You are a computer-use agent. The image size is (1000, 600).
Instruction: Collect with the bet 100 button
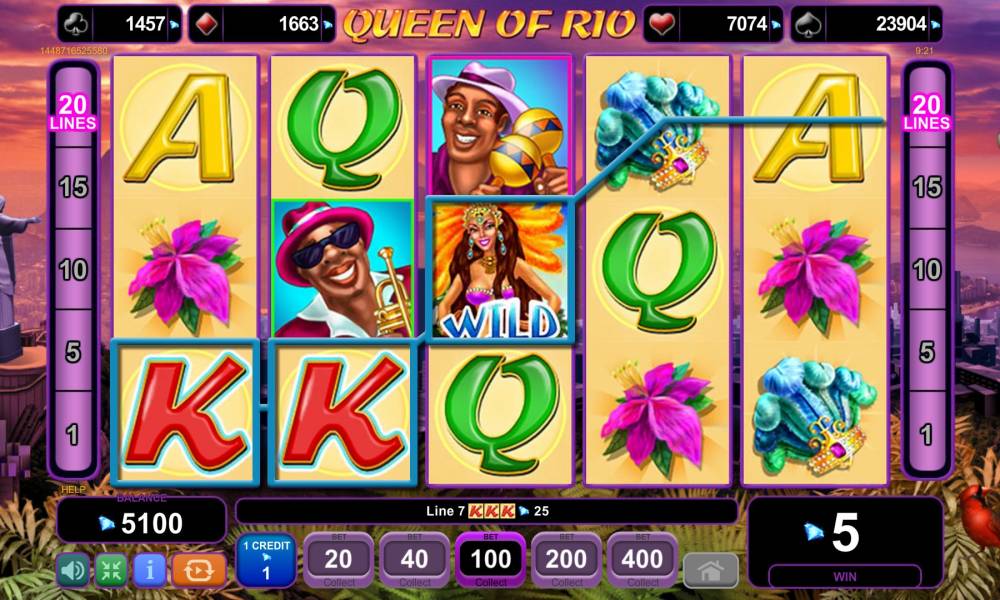point(490,560)
